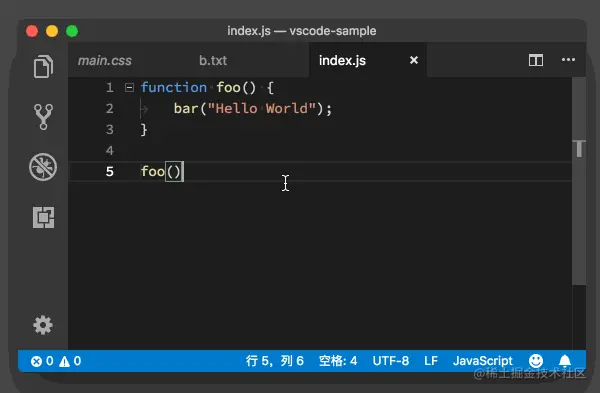Show errors count in status bar

(42, 361)
